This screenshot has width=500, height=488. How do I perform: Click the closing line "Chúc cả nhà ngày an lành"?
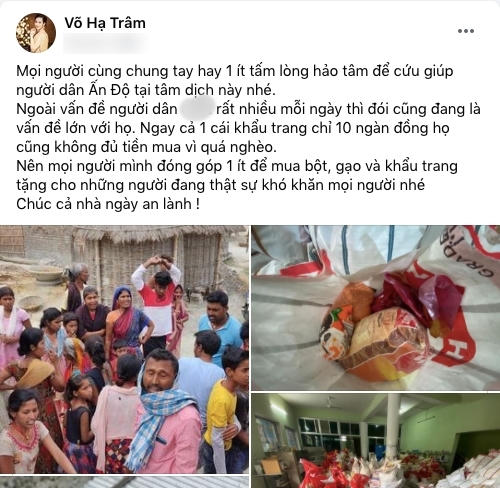108,204
